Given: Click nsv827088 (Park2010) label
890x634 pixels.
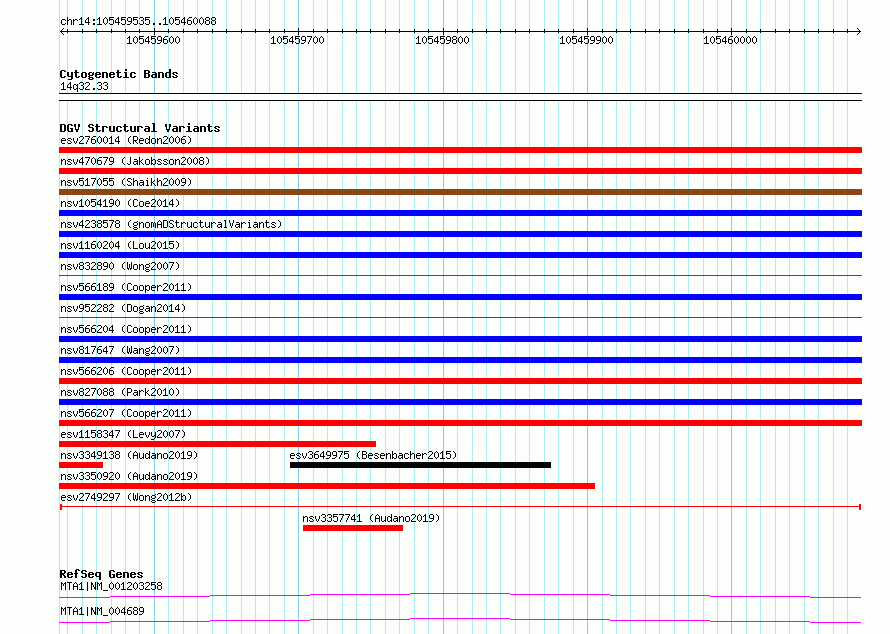Looking at the screenshot, I should 120,392.
